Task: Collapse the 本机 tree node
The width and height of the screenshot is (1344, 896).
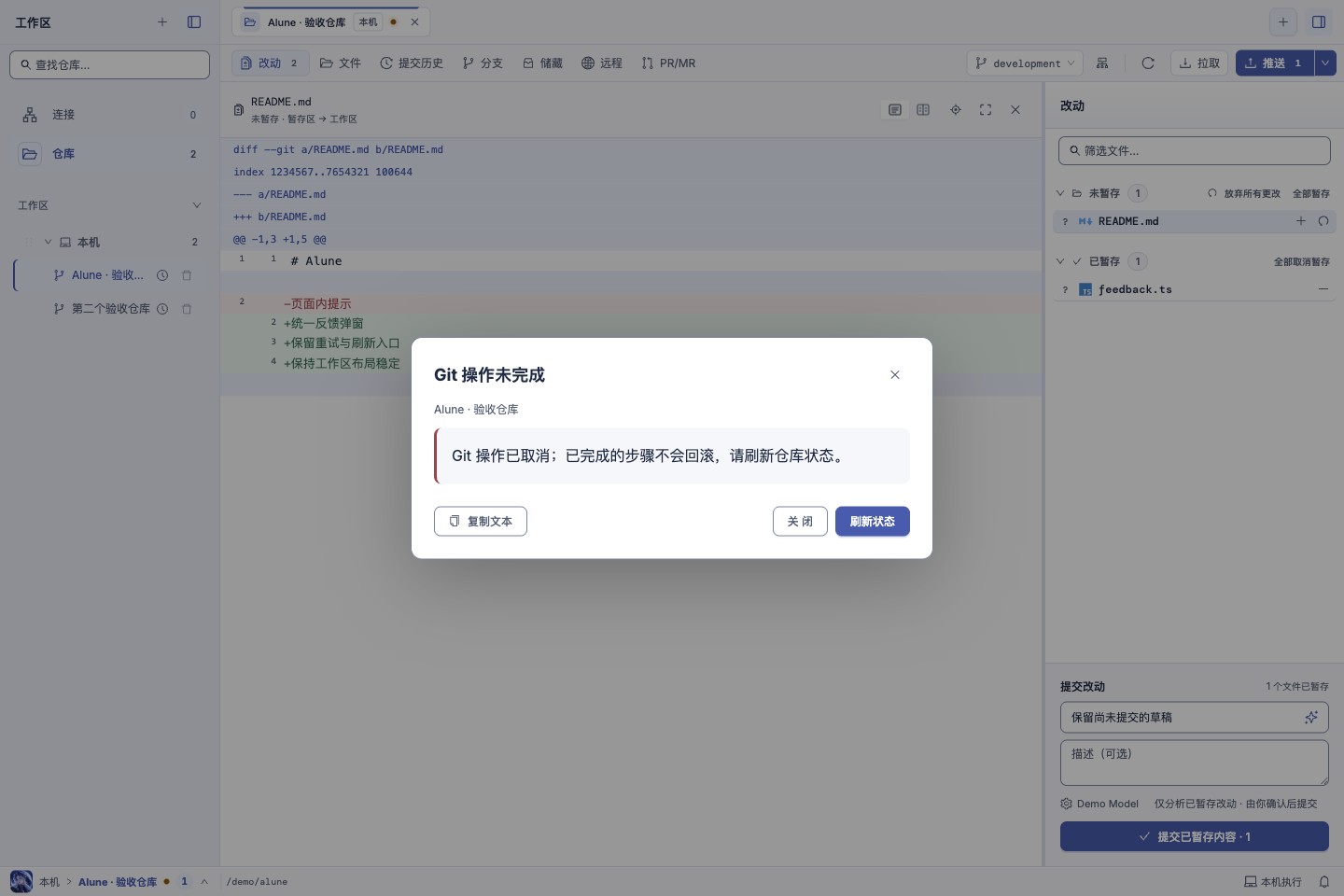Action: pos(48,242)
